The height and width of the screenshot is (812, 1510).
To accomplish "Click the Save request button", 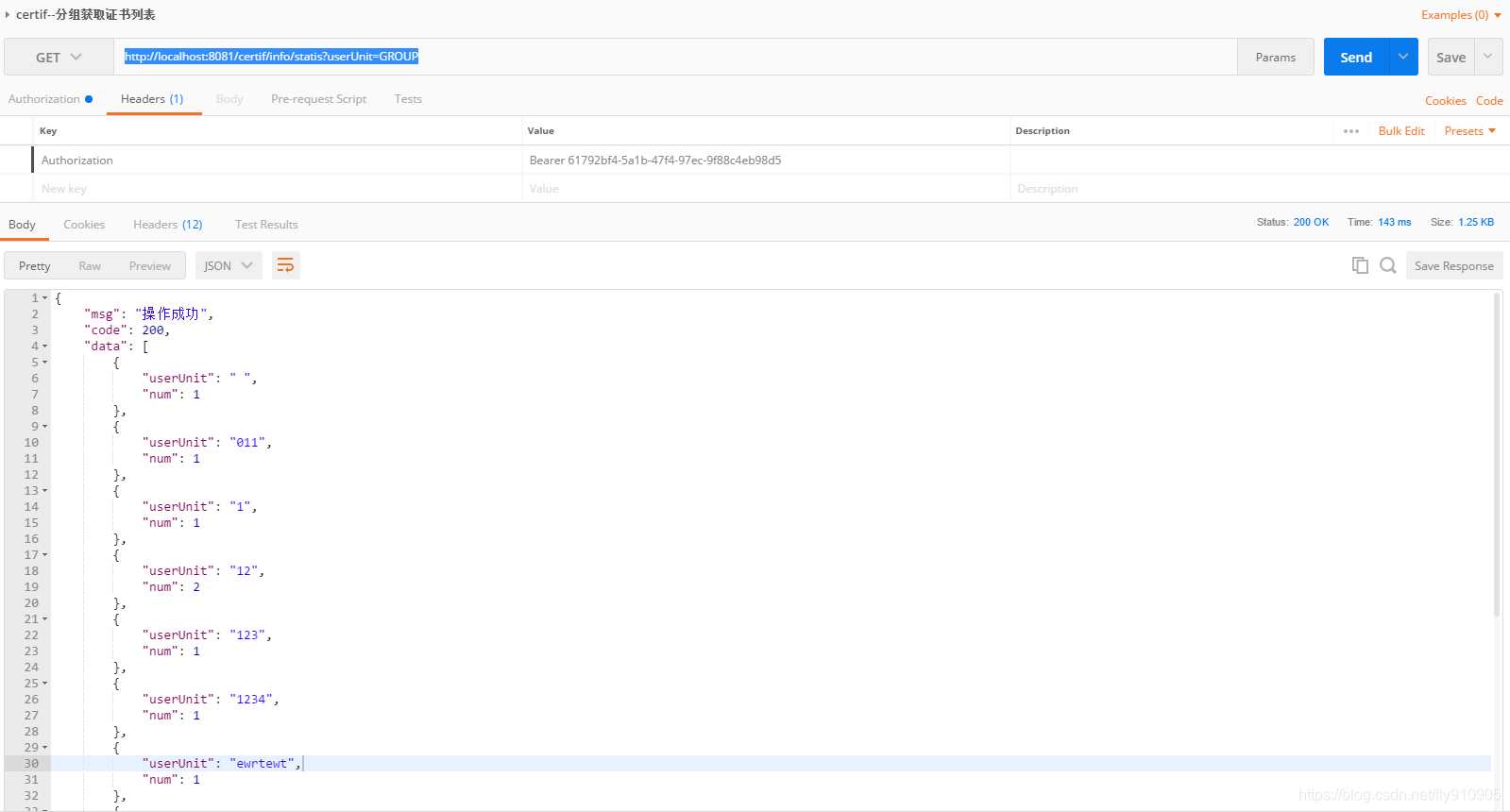I will pos(1451,57).
